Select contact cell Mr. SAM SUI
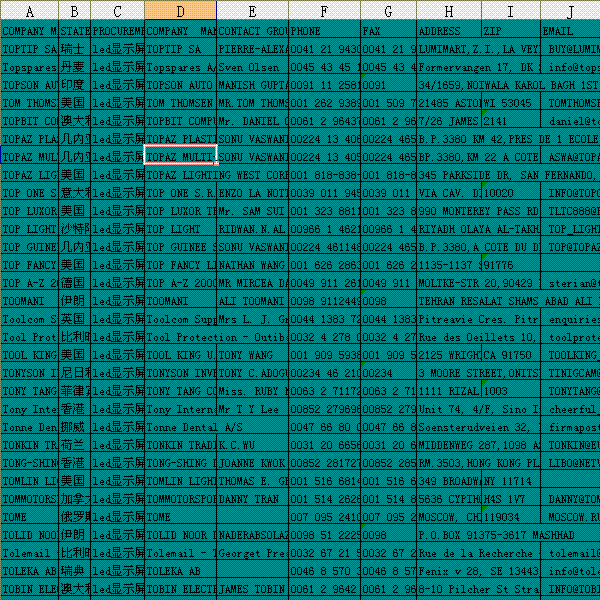Viewport: 600px width, 600px height. 253,211
